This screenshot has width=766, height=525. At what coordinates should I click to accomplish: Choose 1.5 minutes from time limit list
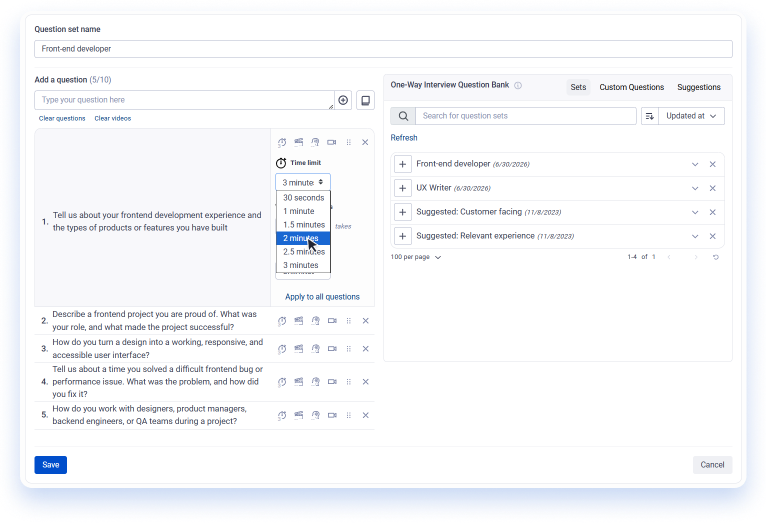pyautogui.click(x=303, y=225)
